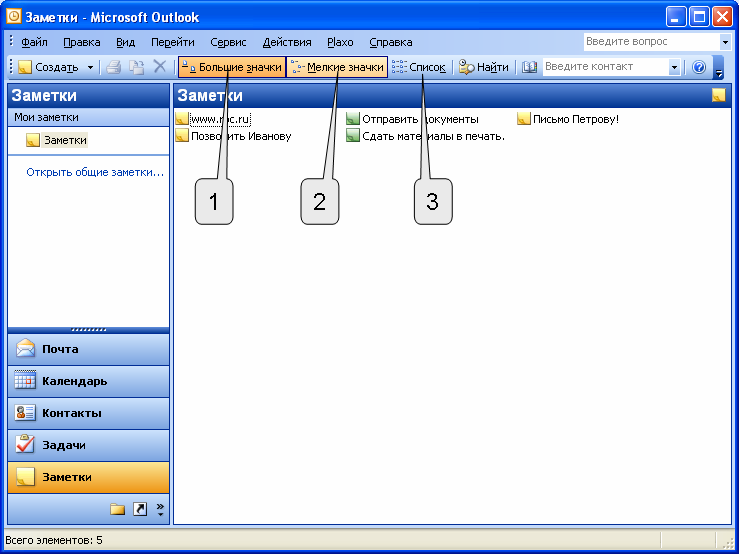This screenshot has height=554, width=739.
Task: Switch to Мелкие значки view
Action: point(337,67)
